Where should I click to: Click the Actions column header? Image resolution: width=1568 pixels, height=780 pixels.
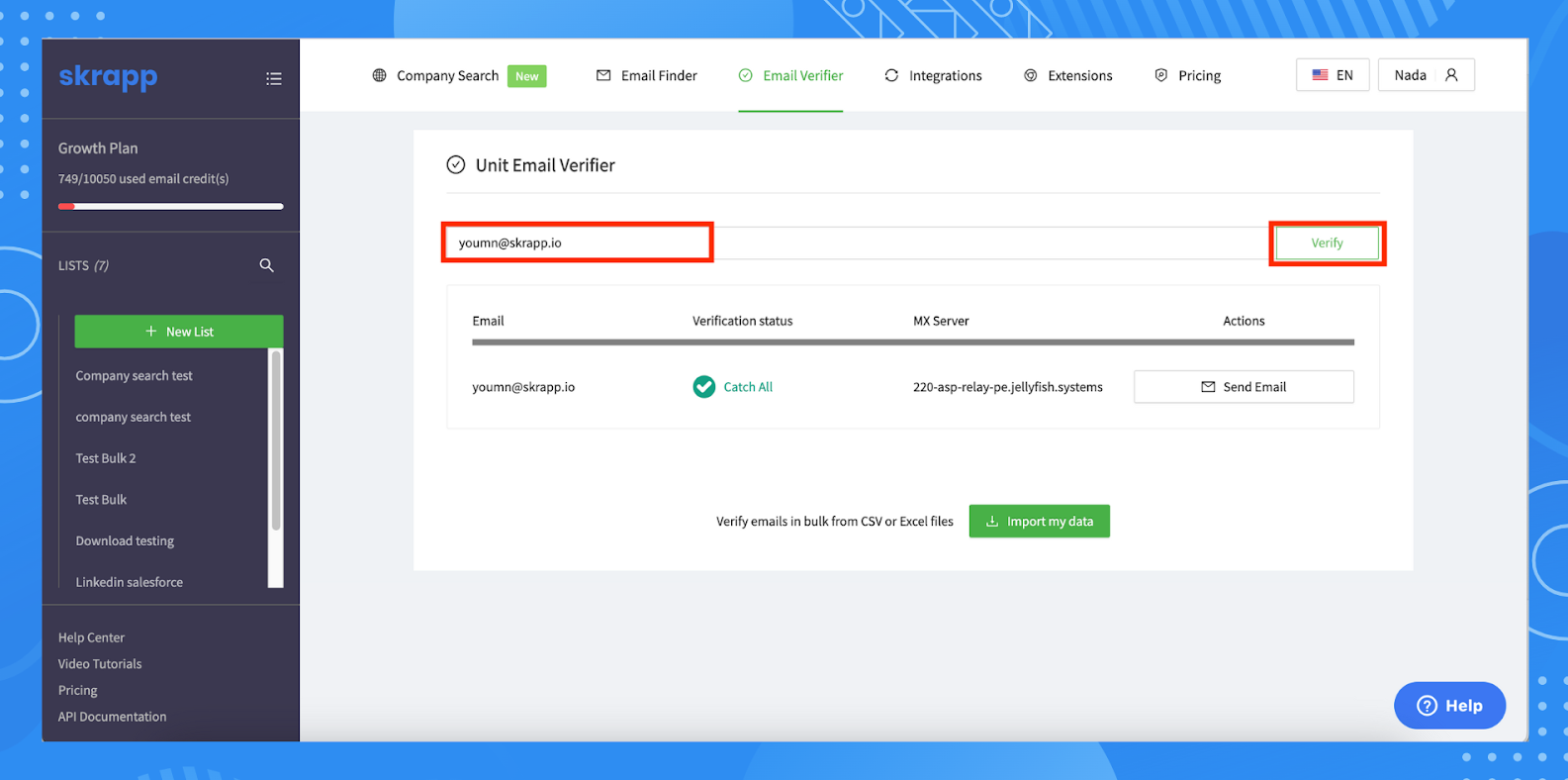point(1244,321)
